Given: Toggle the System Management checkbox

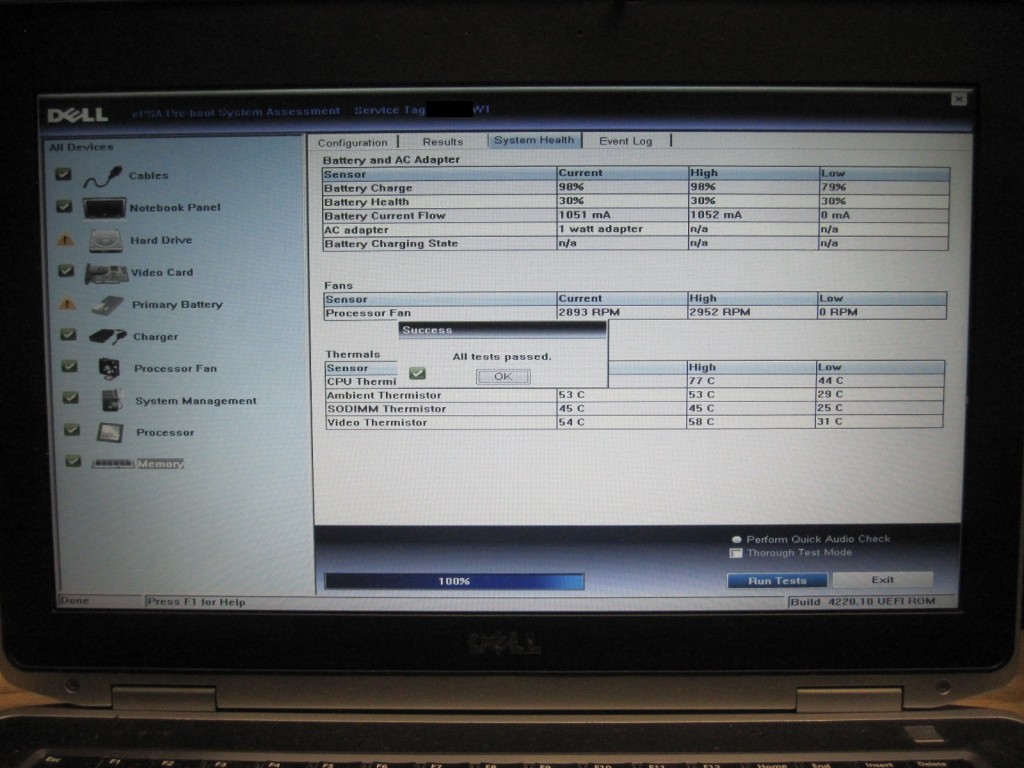Looking at the screenshot, I should point(71,398).
